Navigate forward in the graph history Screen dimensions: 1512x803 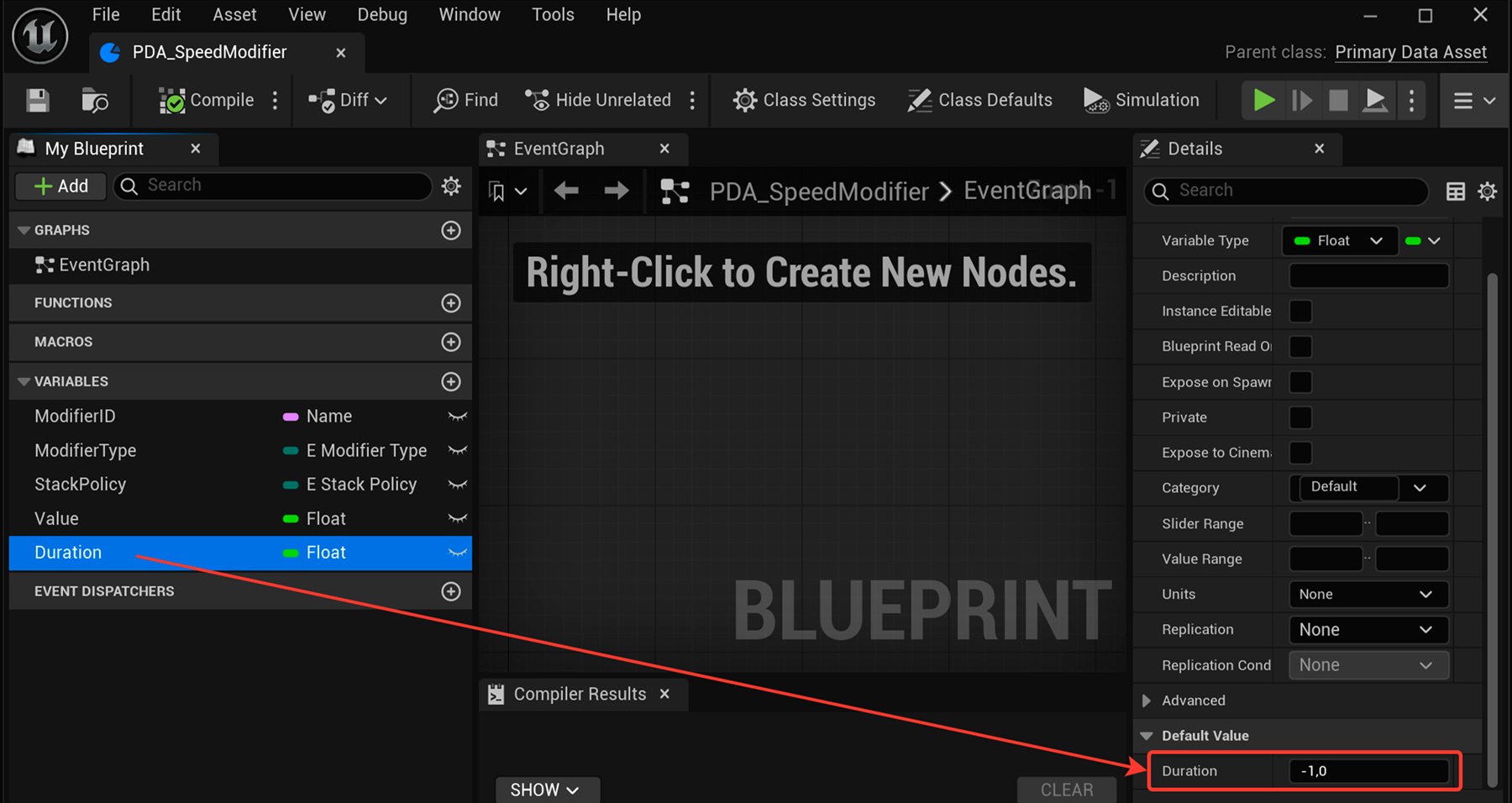[x=617, y=191]
